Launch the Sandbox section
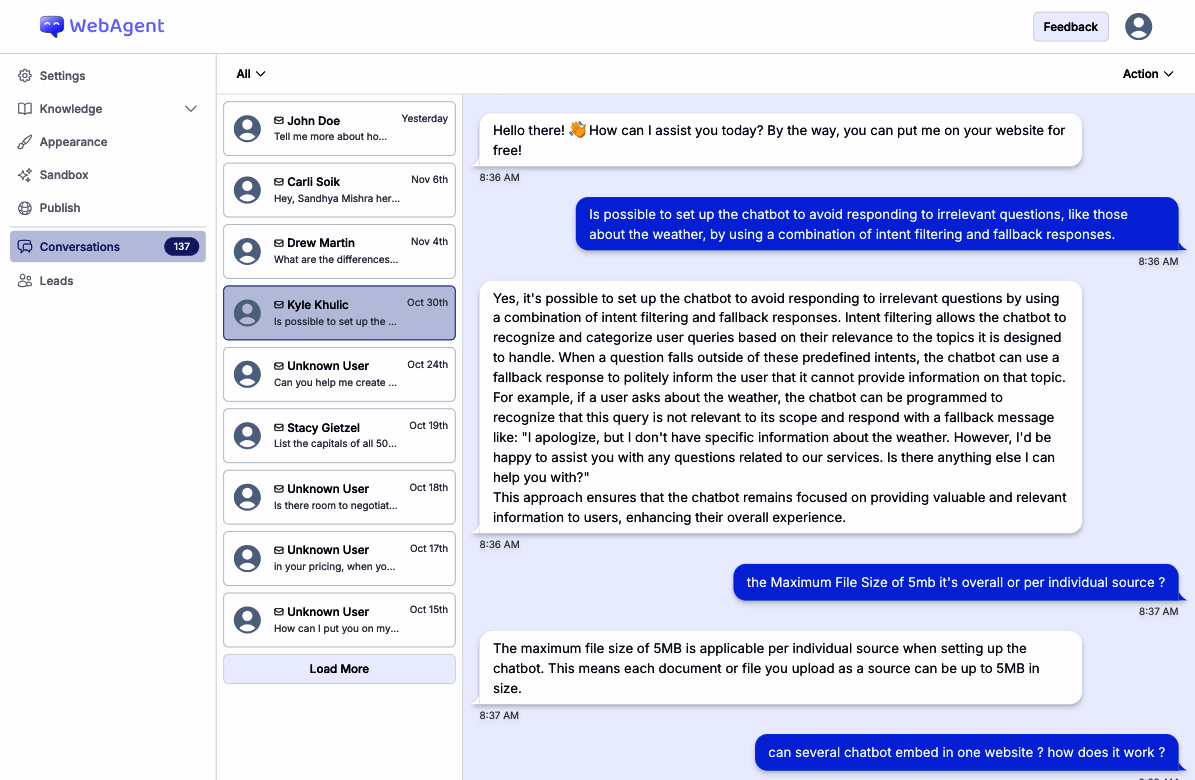 (66, 174)
